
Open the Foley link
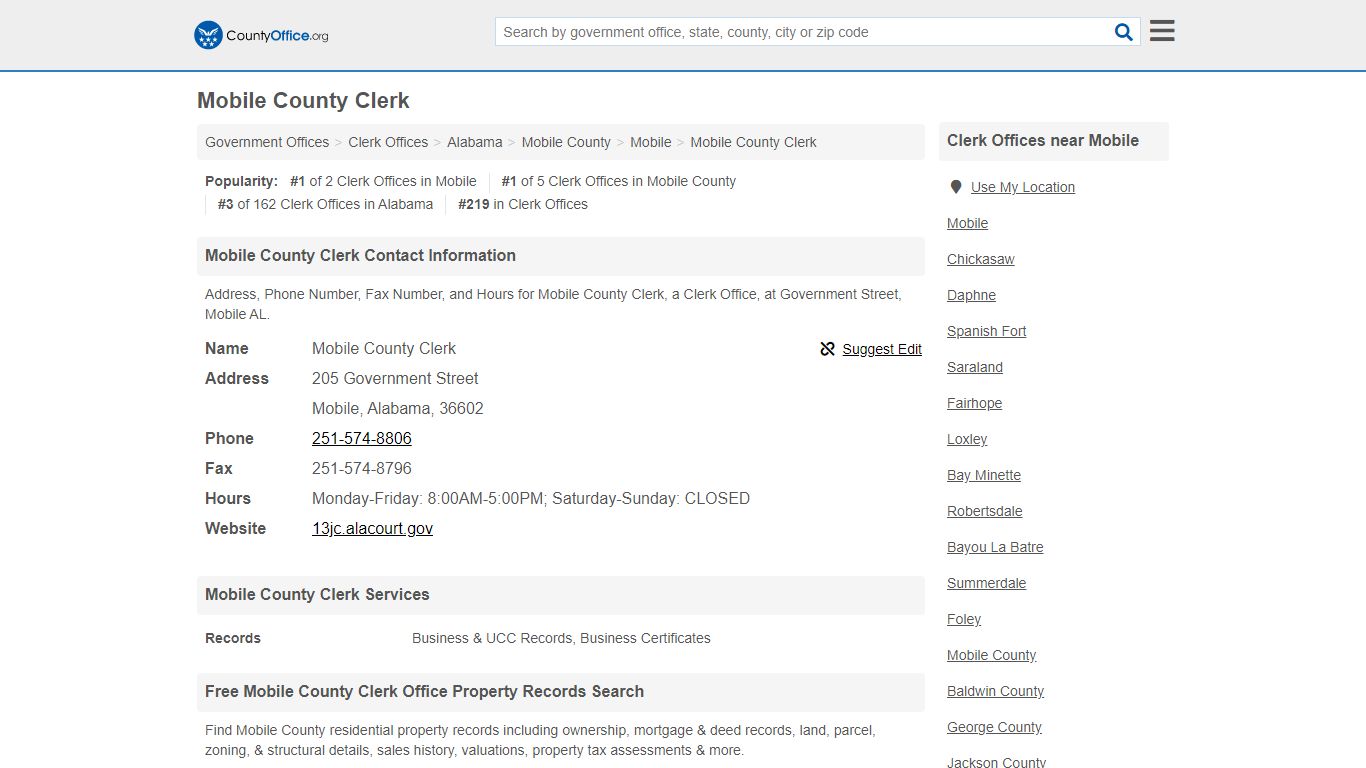tap(964, 619)
